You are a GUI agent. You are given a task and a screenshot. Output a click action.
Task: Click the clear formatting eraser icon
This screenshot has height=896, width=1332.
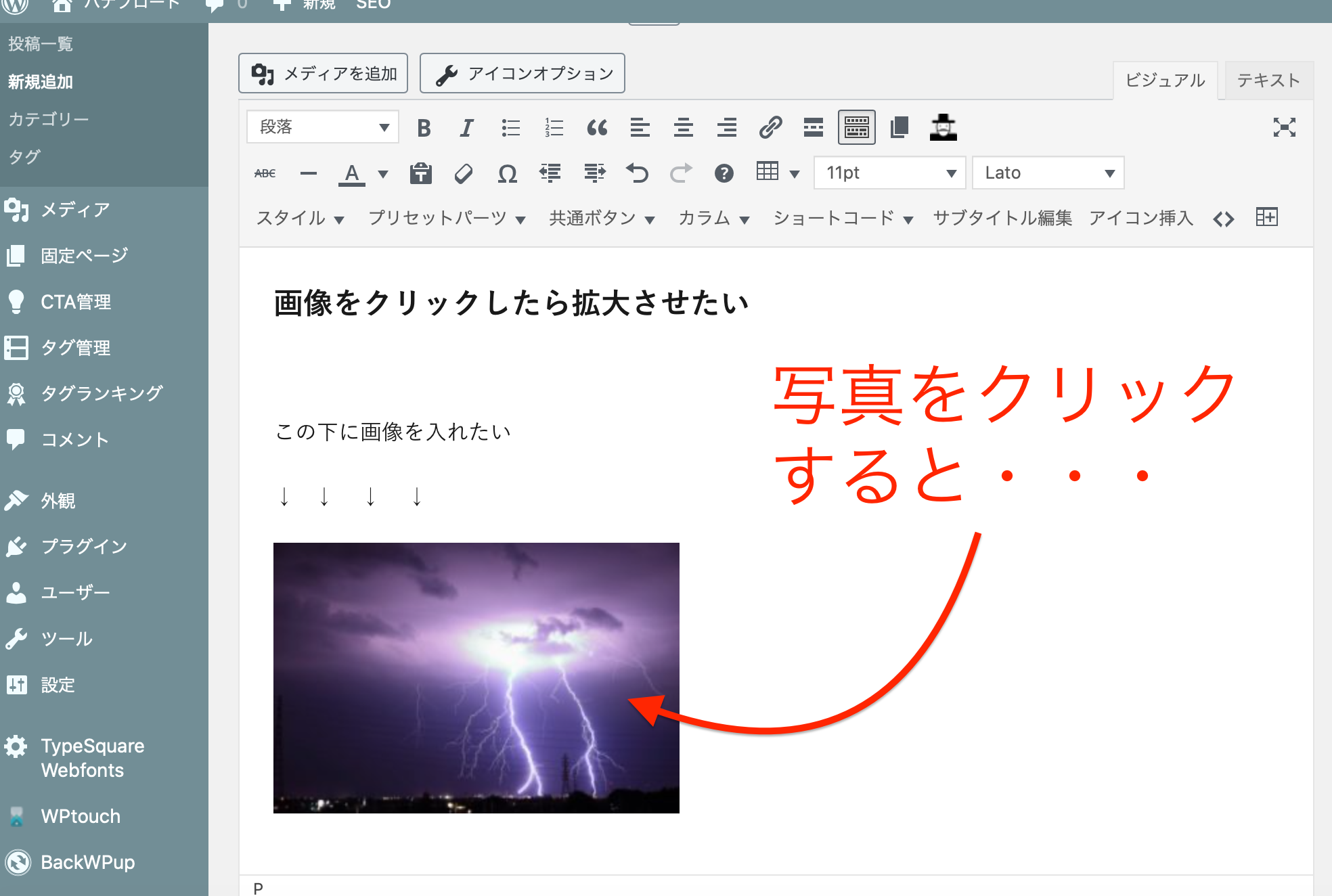click(x=464, y=174)
